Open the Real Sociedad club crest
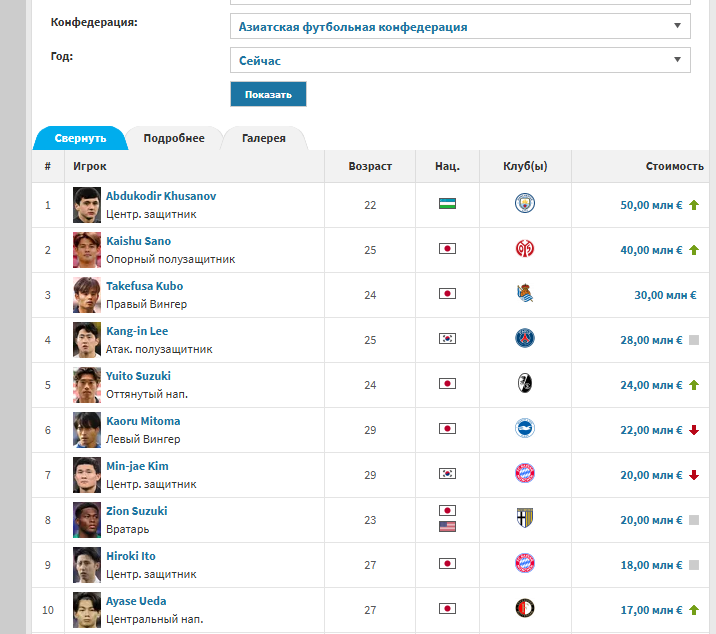 pos(525,293)
